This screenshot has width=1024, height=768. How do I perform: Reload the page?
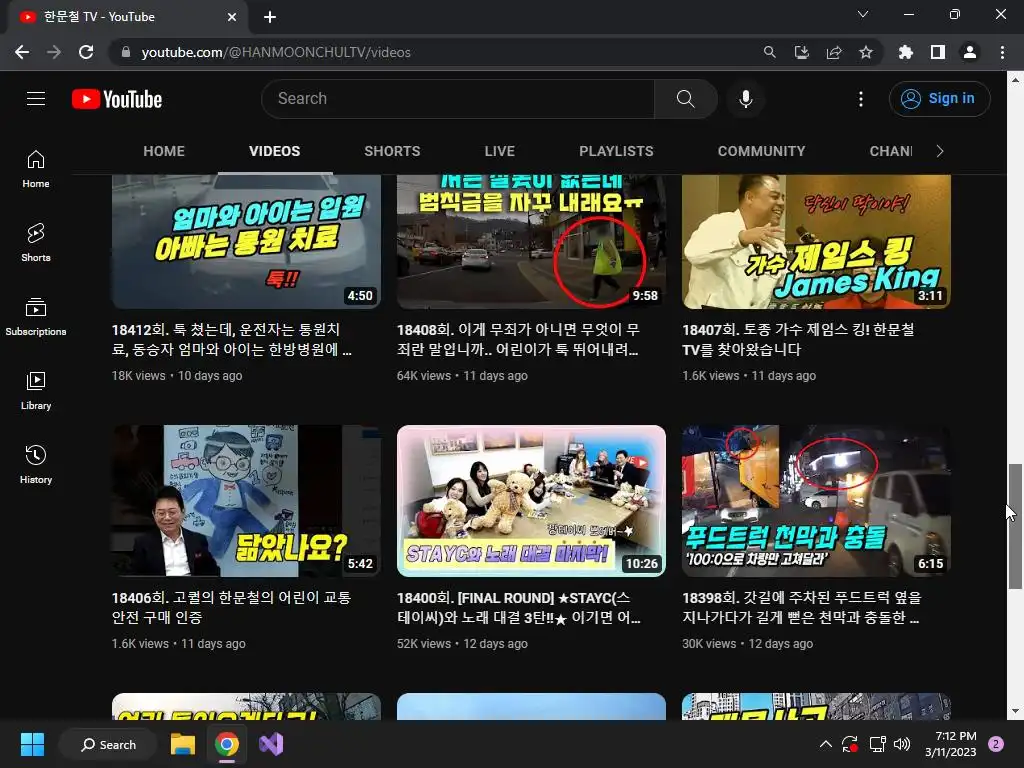point(86,52)
